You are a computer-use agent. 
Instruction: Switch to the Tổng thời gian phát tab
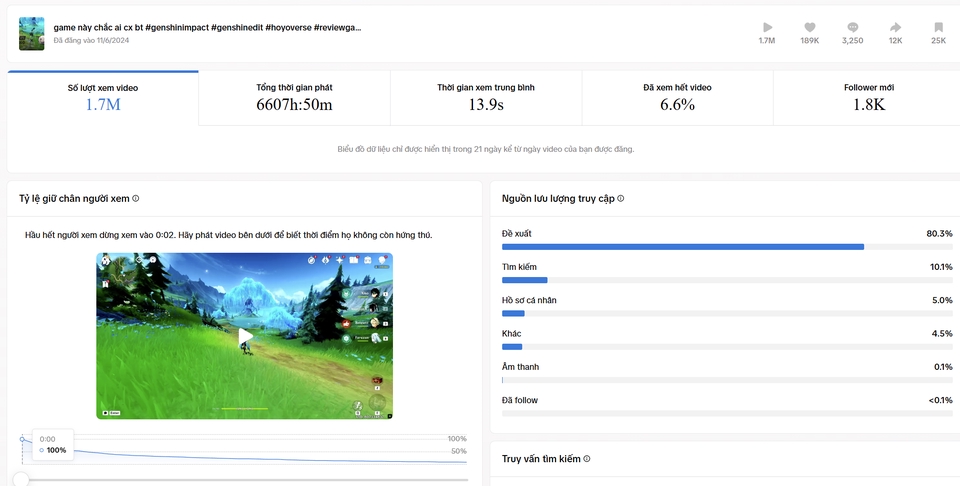(294, 98)
